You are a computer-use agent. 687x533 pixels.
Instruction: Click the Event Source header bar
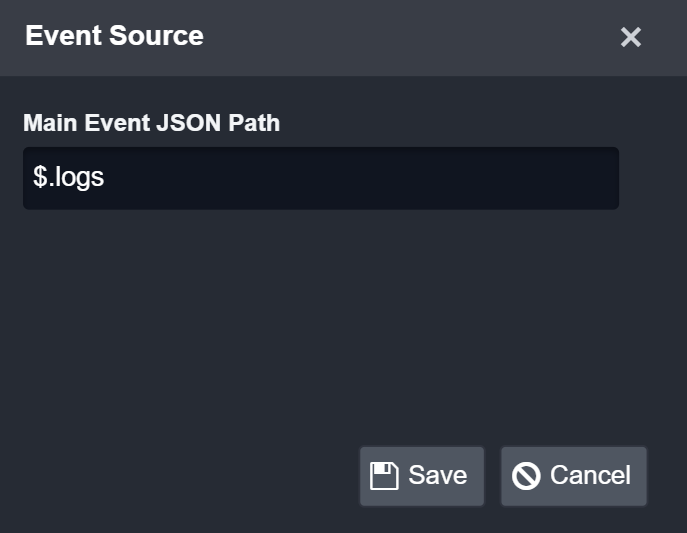click(x=400, y=38)
